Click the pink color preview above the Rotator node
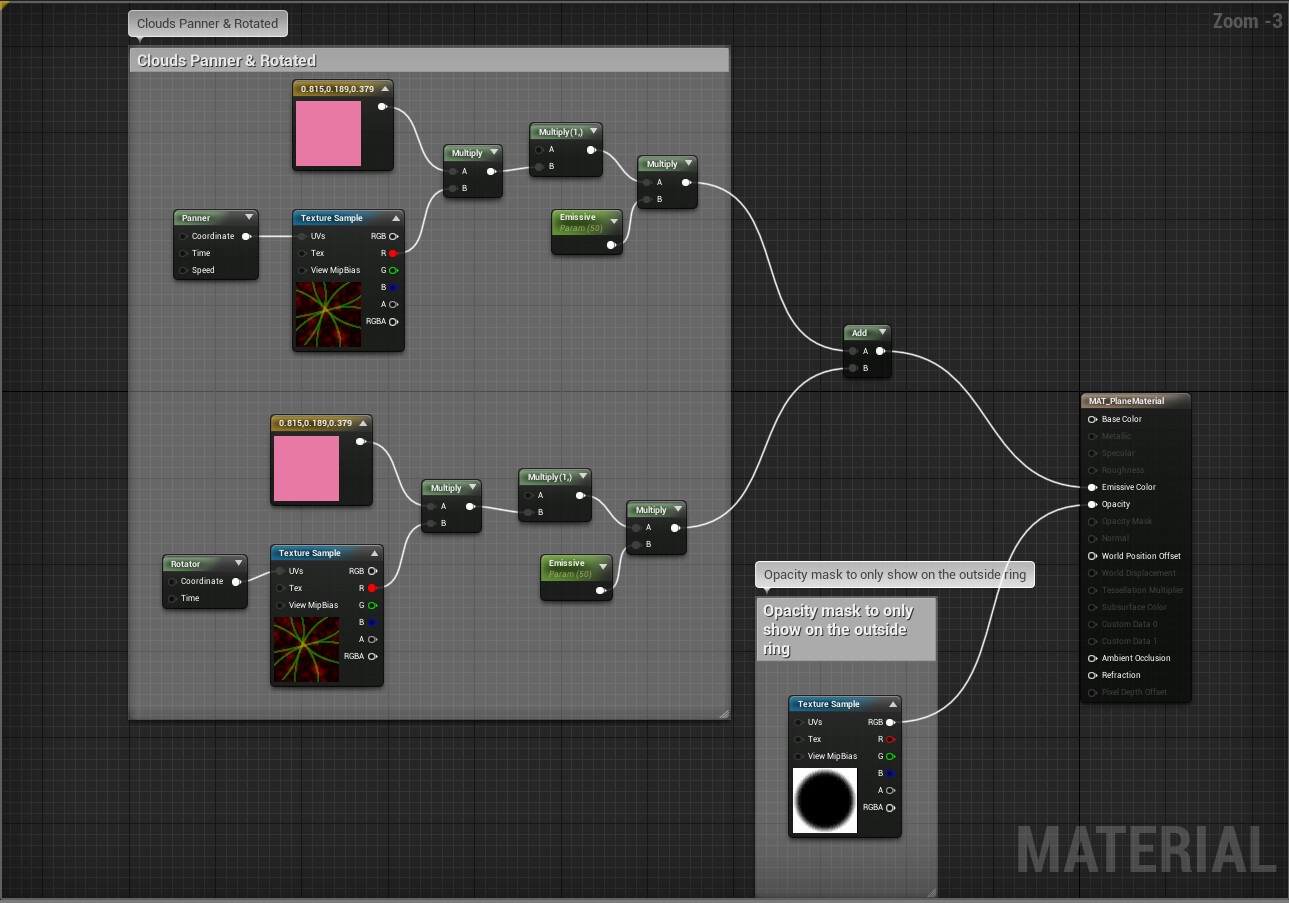 [306, 468]
